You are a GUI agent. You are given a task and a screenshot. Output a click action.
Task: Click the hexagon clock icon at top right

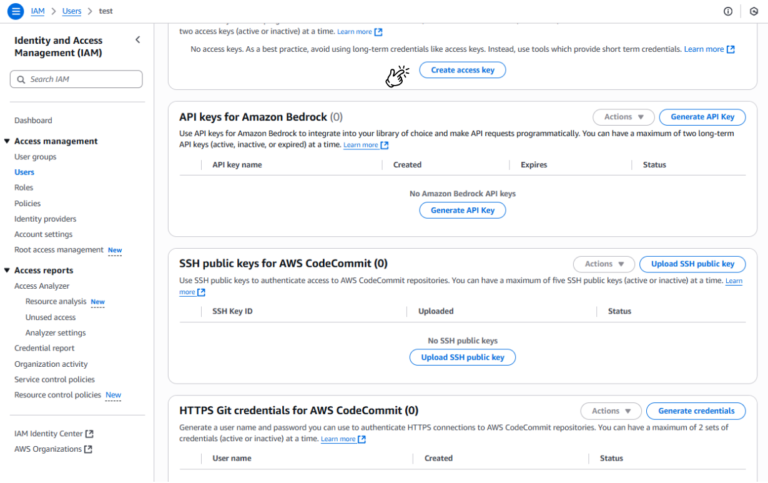753,11
